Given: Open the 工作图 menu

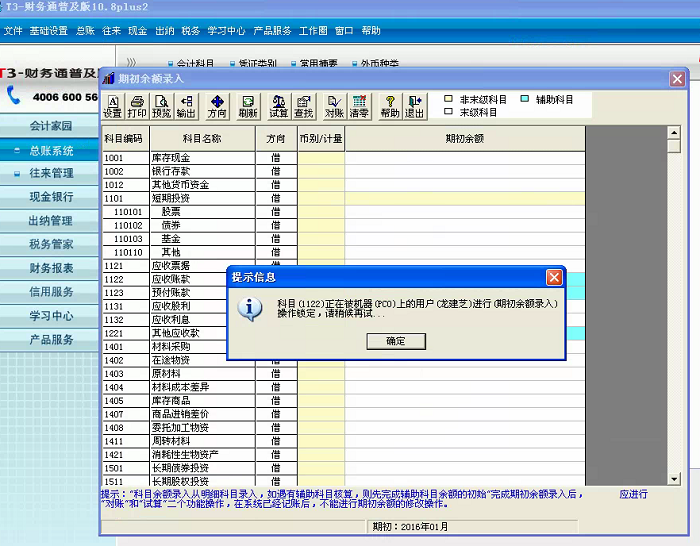Looking at the screenshot, I should (x=313, y=31).
